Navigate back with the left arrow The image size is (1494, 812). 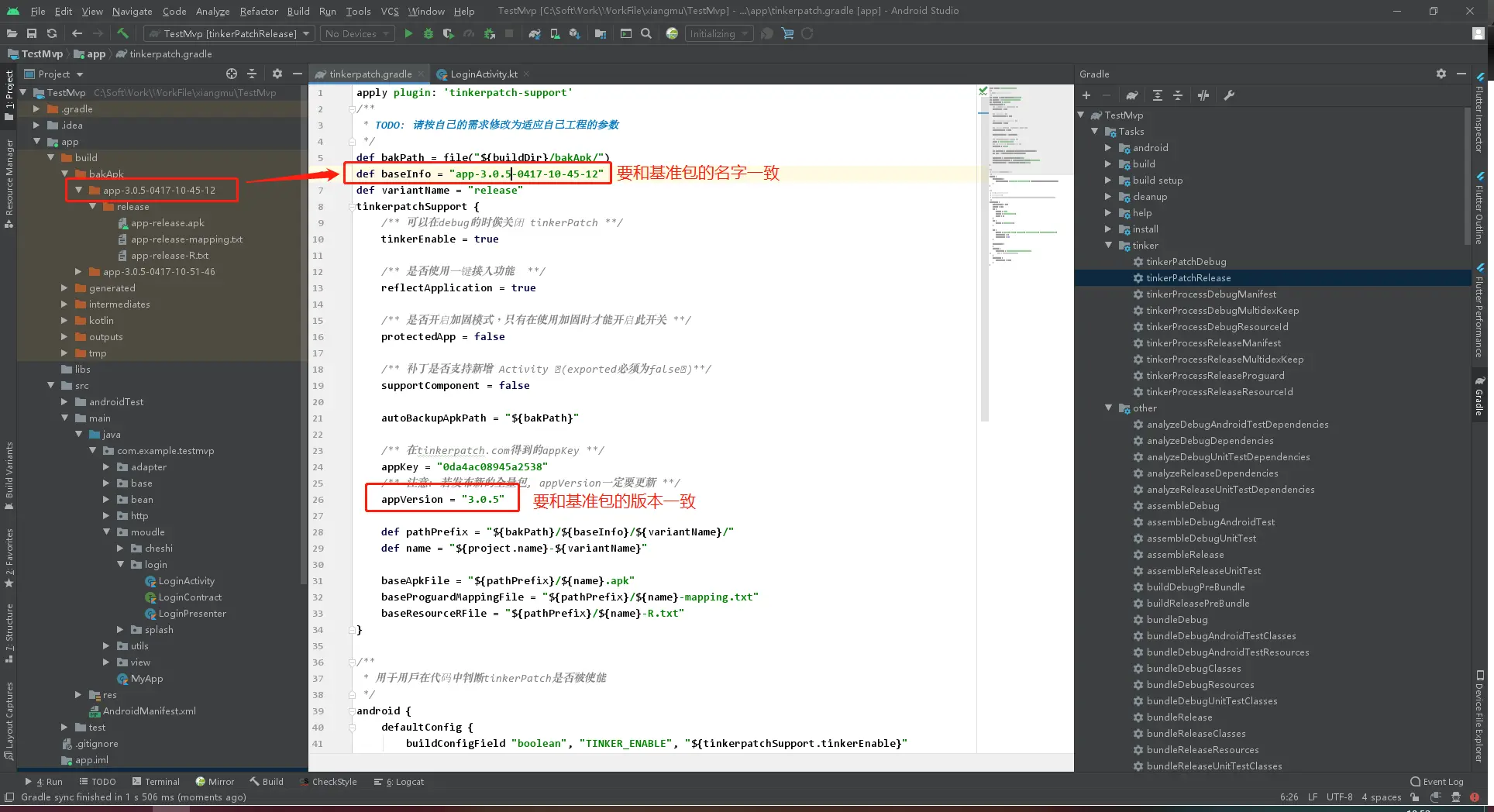point(77,33)
